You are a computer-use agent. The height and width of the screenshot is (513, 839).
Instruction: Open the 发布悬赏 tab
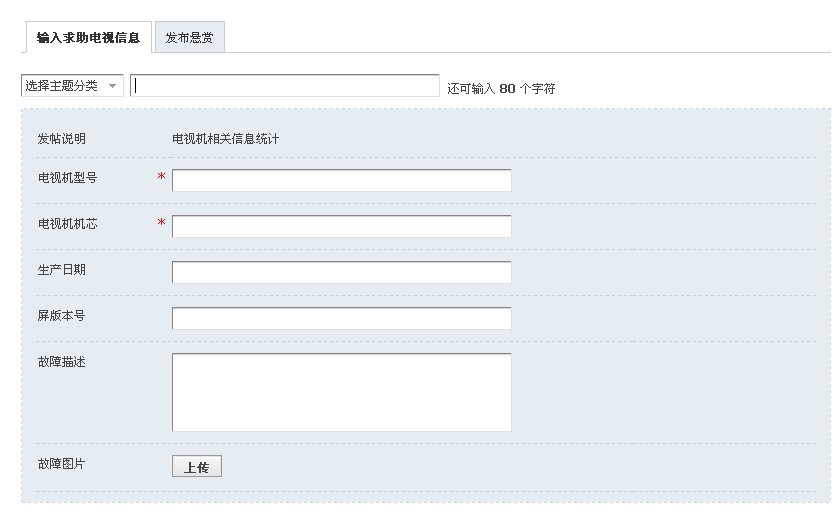(x=189, y=37)
